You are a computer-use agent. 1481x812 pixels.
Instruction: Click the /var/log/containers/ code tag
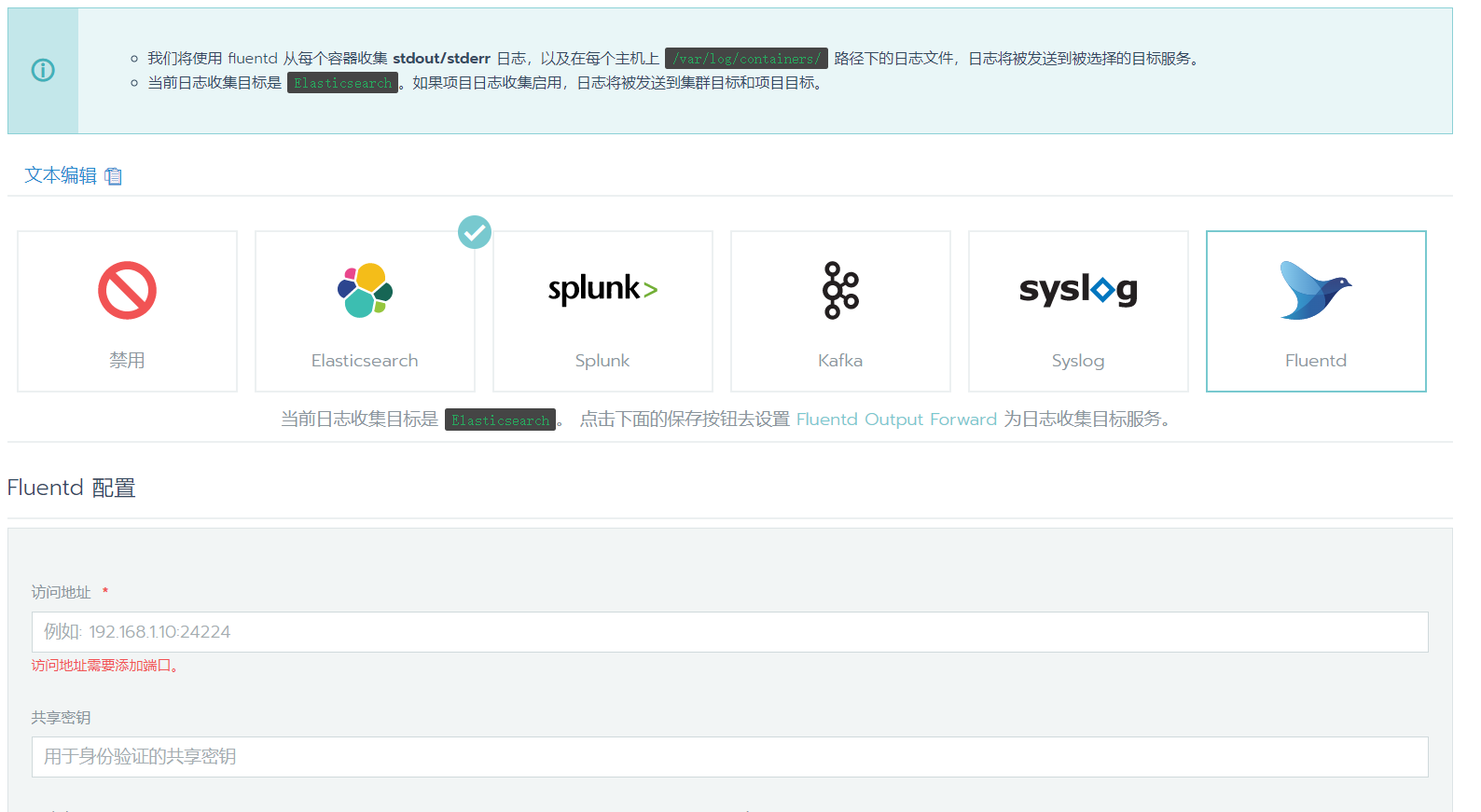coord(746,58)
